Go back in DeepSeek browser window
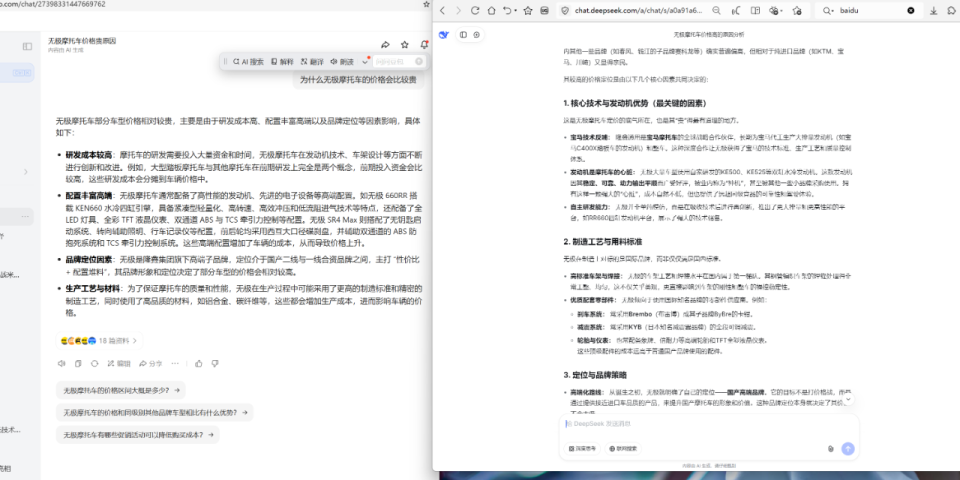The image size is (960, 480). pyautogui.click(x=443, y=10)
